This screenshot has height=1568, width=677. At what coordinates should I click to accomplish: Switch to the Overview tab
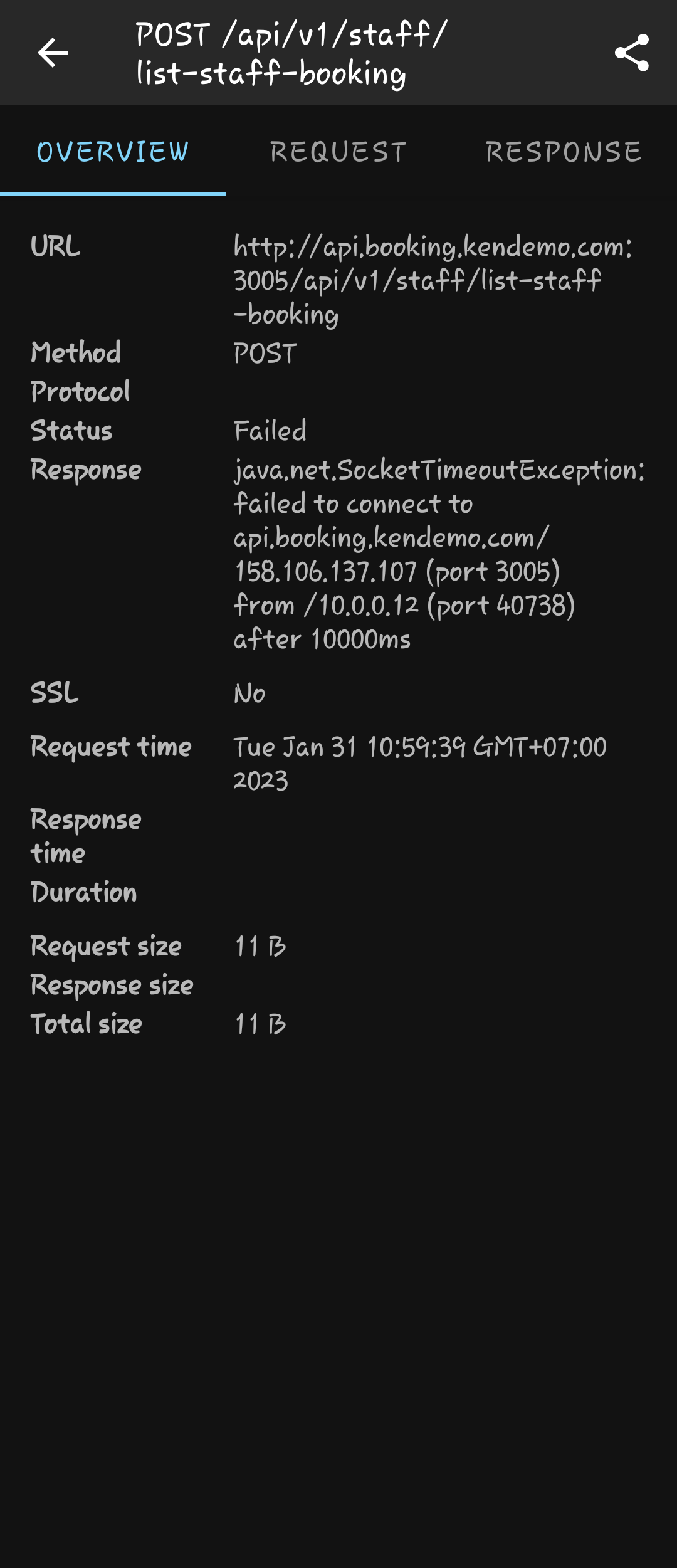pyautogui.click(x=113, y=152)
